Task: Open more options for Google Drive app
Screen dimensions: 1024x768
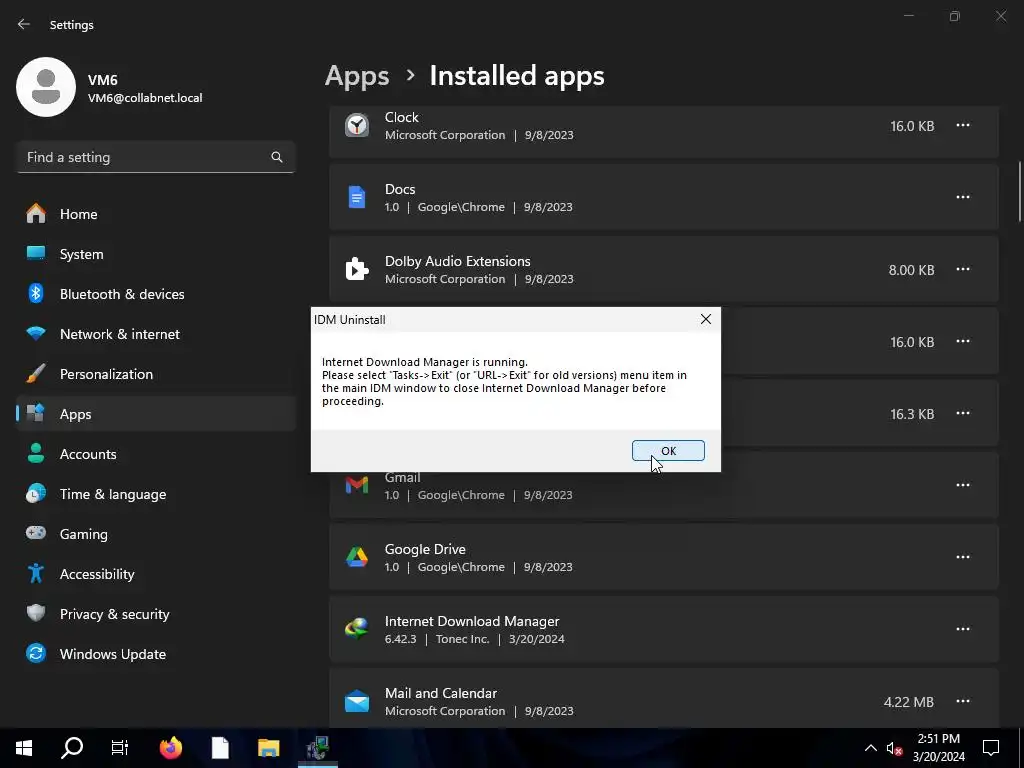Action: coord(963,557)
